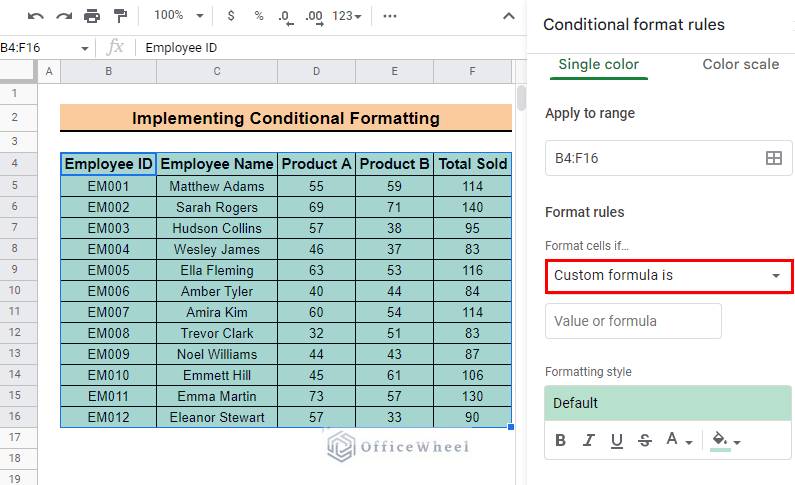Click the Name box showing B4:F16
Viewport: 795px width, 485px height.
pos(40,48)
